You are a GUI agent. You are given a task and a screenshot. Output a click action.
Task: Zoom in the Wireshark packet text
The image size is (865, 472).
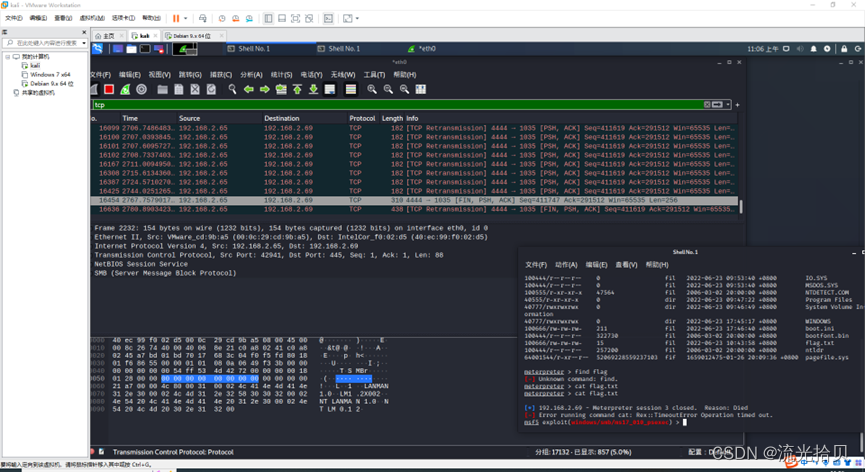pyautogui.click(x=372, y=89)
